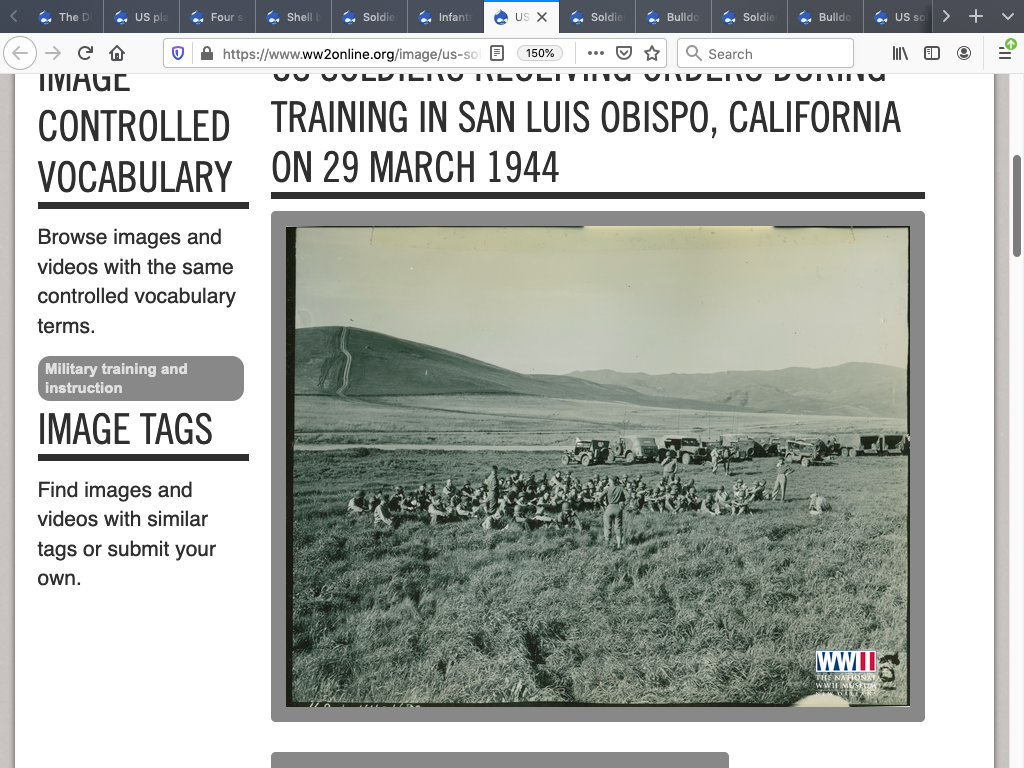Go to the browser home page
1024x768 pixels.
(117, 54)
